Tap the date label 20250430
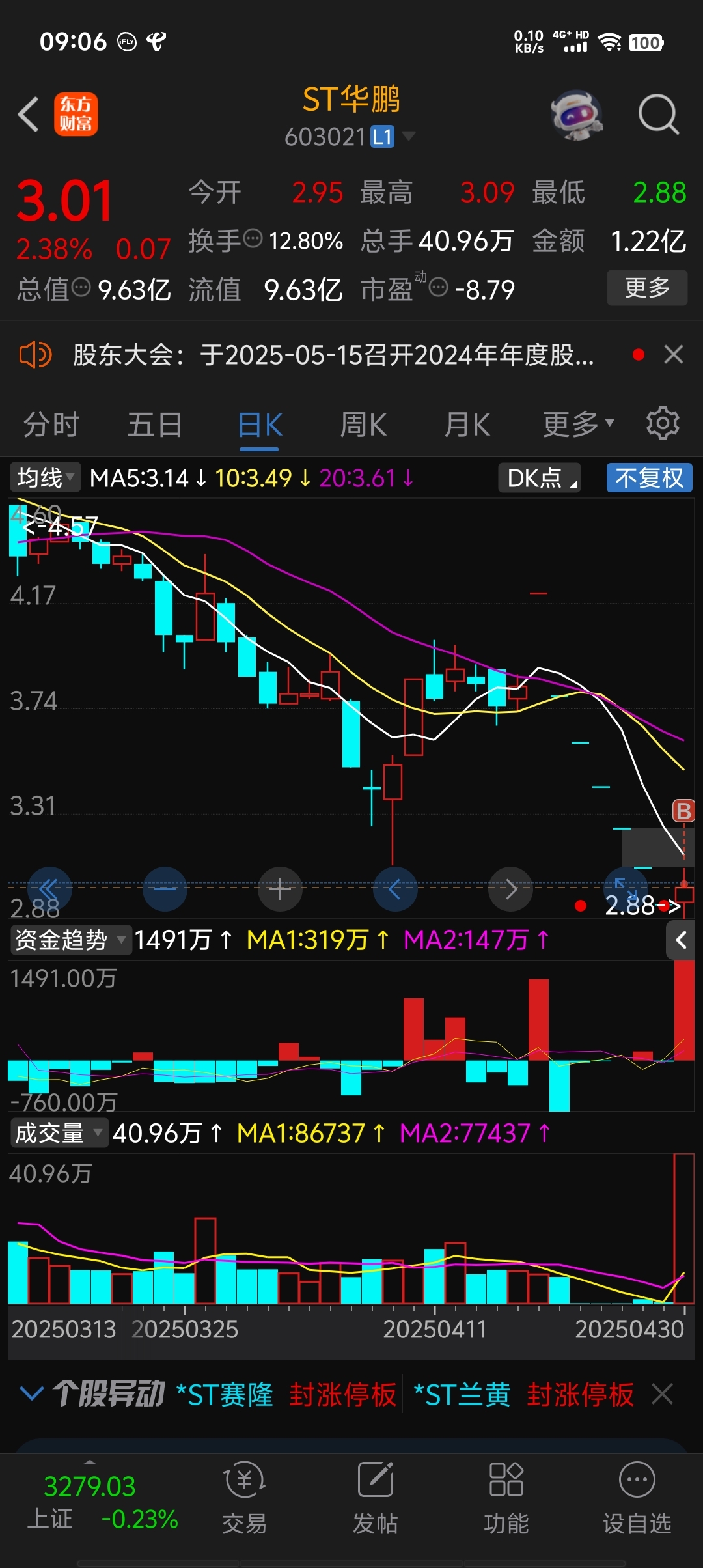 click(x=629, y=1329)
